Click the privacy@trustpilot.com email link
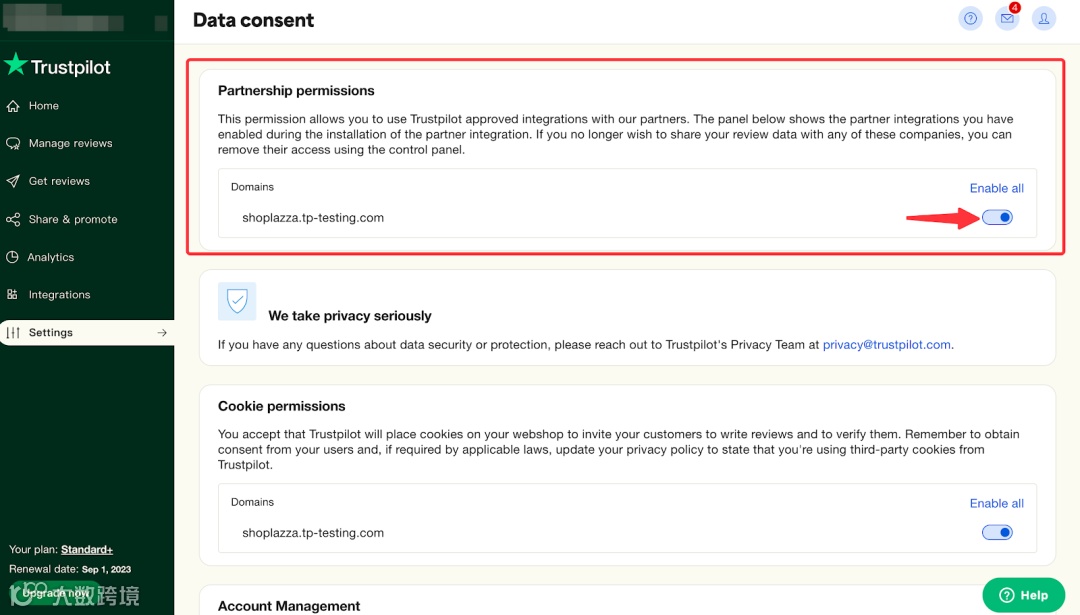Image resolution: width=1080 pixels, height=615 pixels. (x=886, y=345)
